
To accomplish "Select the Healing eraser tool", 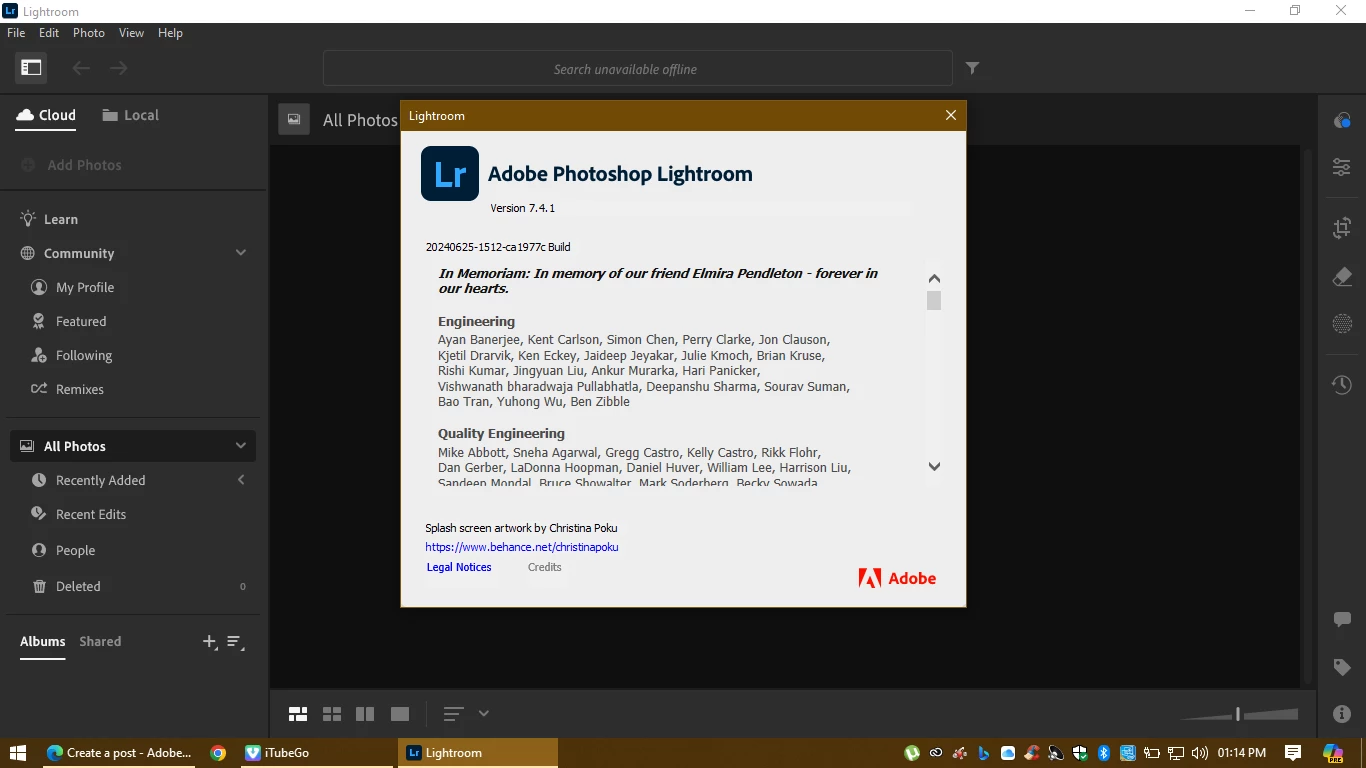I will [1342, 277].
